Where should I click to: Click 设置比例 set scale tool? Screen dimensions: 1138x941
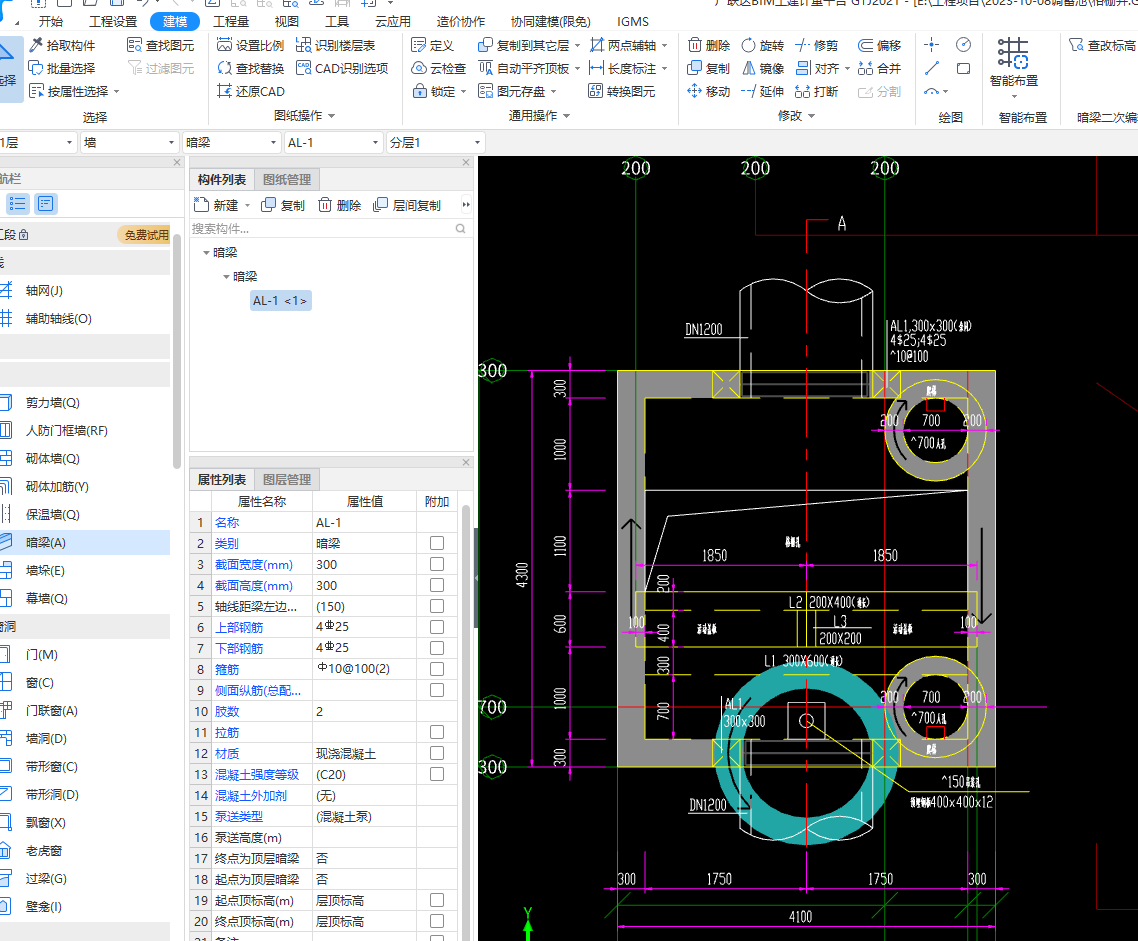(x=250, y=45)
